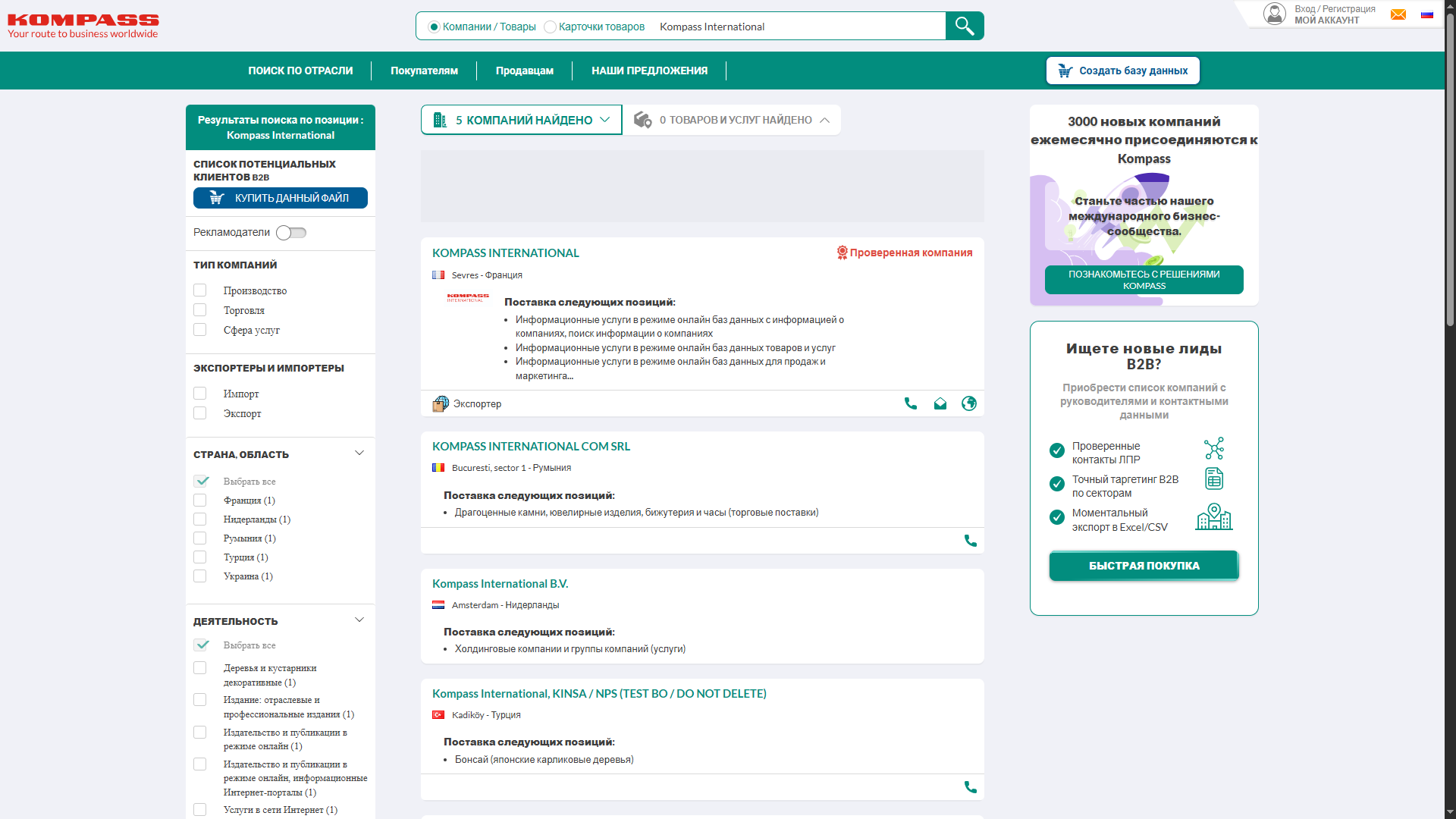Open the KOMPASS INTERNATIONAL company link
Viewport: 1456px width, 819px height.
pyautogui.click(x=506, y=253)
